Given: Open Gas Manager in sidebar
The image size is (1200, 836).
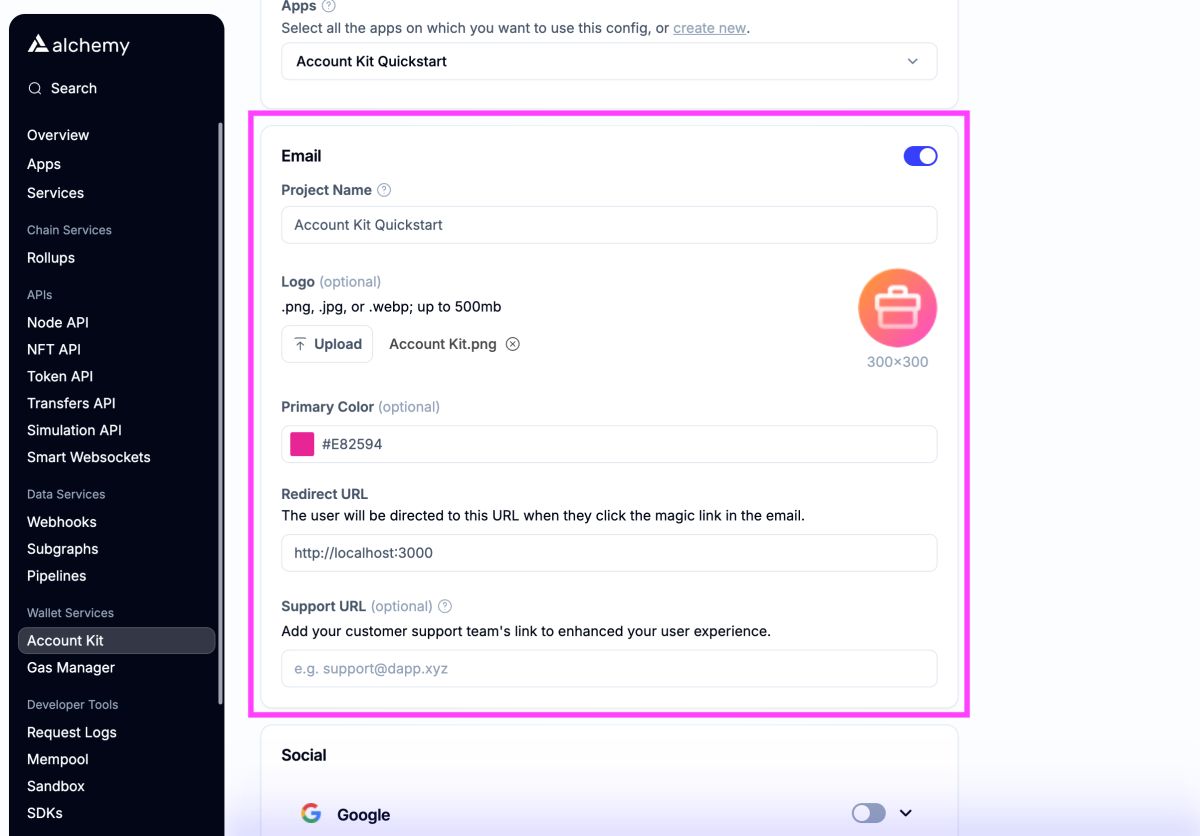Looking at the screenshot, I should click(71, 667).
